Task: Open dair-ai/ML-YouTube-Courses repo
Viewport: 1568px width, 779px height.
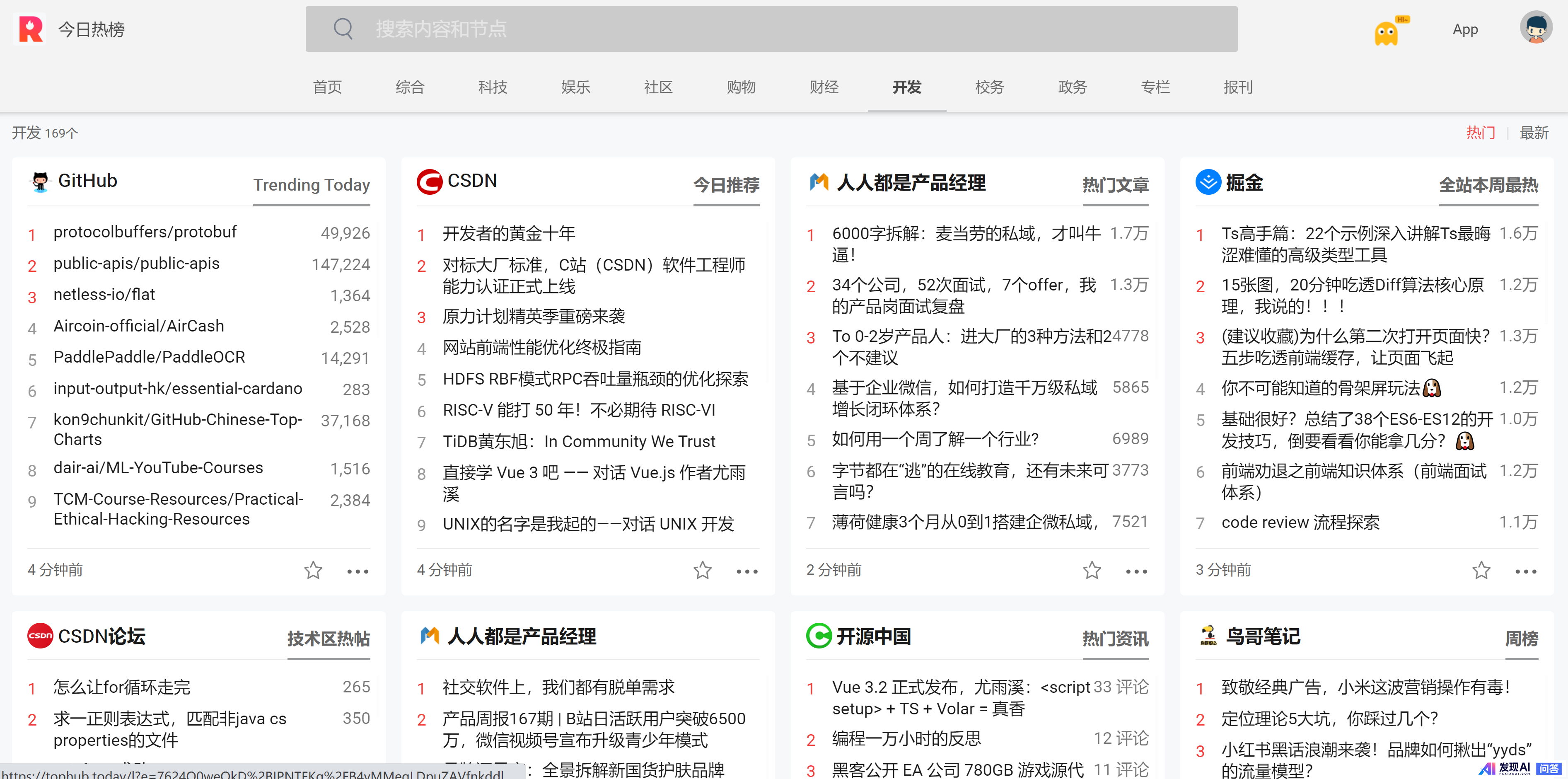Action: click(158, 468)
